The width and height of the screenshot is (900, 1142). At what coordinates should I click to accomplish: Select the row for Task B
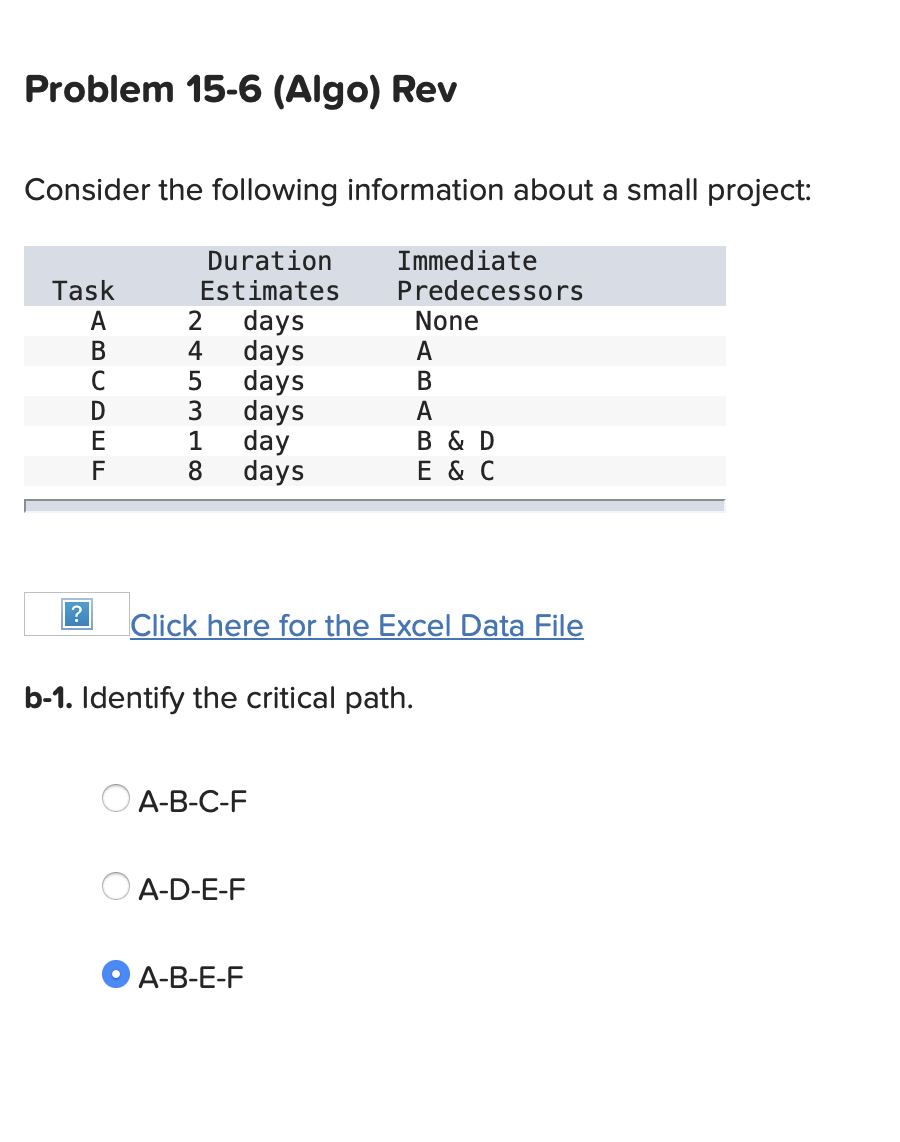pyautogui.click(x=300, y=351)
